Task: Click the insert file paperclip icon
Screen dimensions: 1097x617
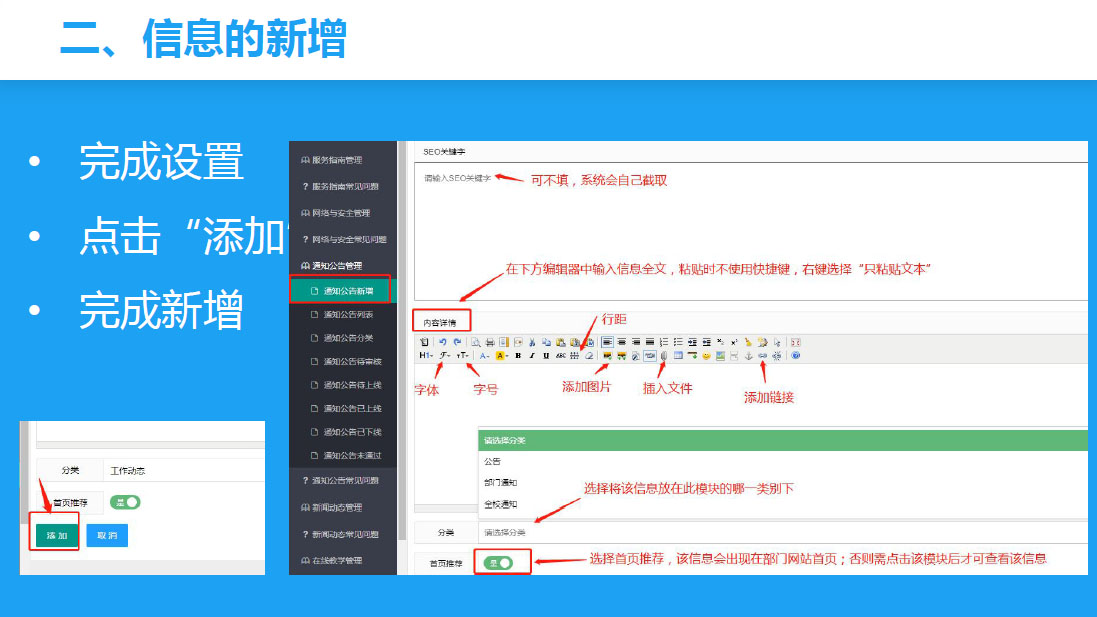Action: point(664,355)
